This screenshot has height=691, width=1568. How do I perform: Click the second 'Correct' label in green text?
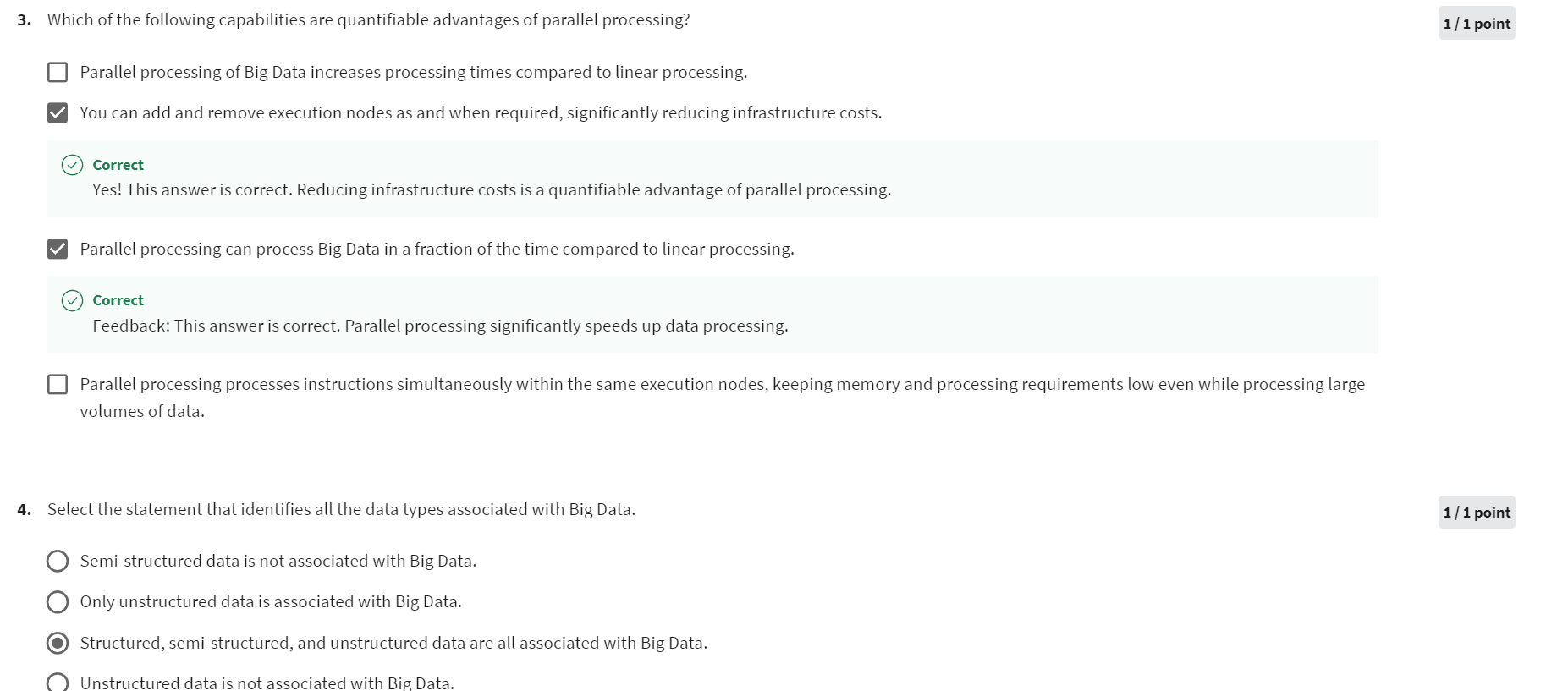point(117,299)
